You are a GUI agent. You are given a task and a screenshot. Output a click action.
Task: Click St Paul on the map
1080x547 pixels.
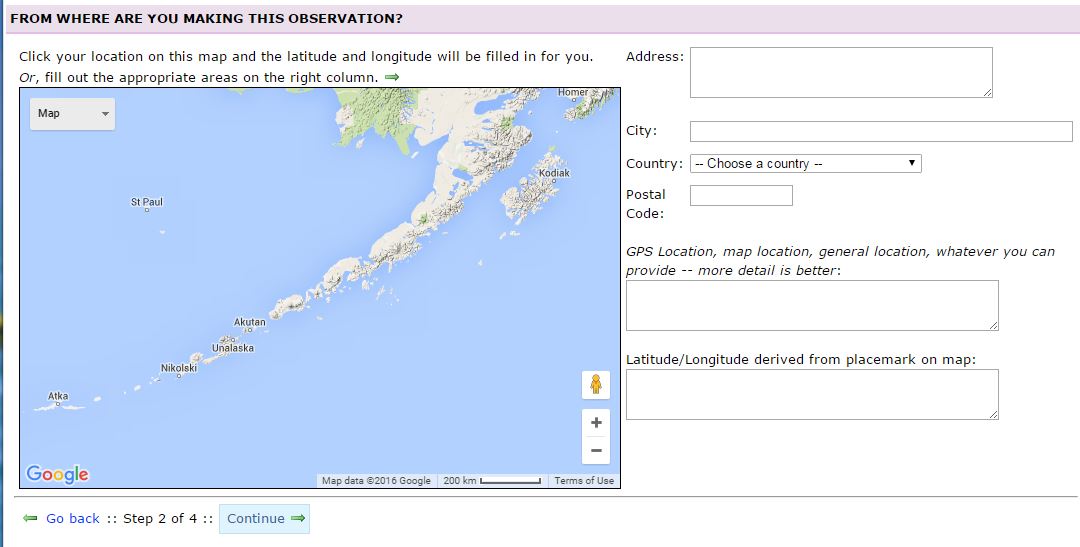147,203
